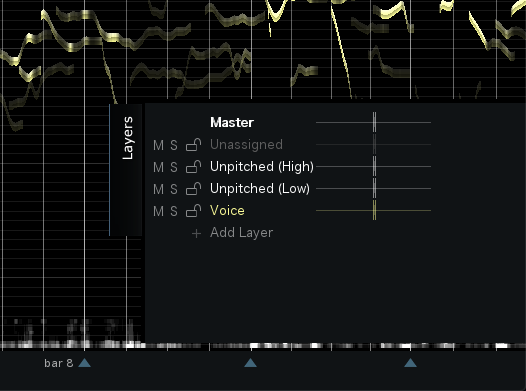
Task: Click the bar 8 triangle marker
Action: coord(85,363)
